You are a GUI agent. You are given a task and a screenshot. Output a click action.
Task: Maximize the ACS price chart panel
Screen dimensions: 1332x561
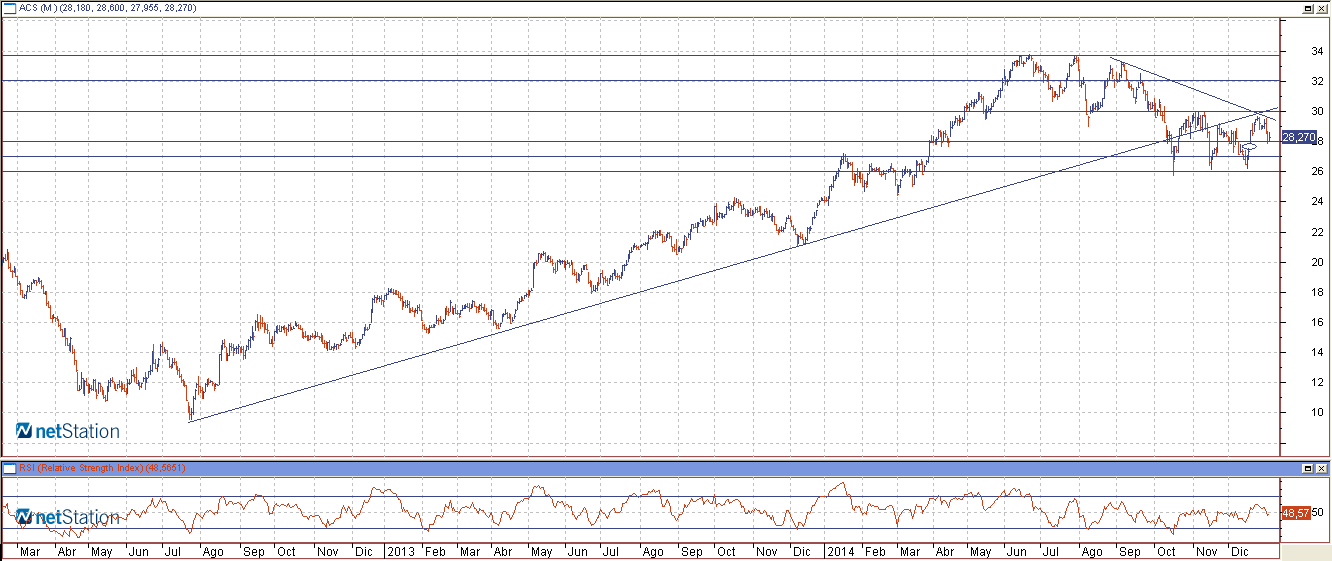click(1307, 8)
